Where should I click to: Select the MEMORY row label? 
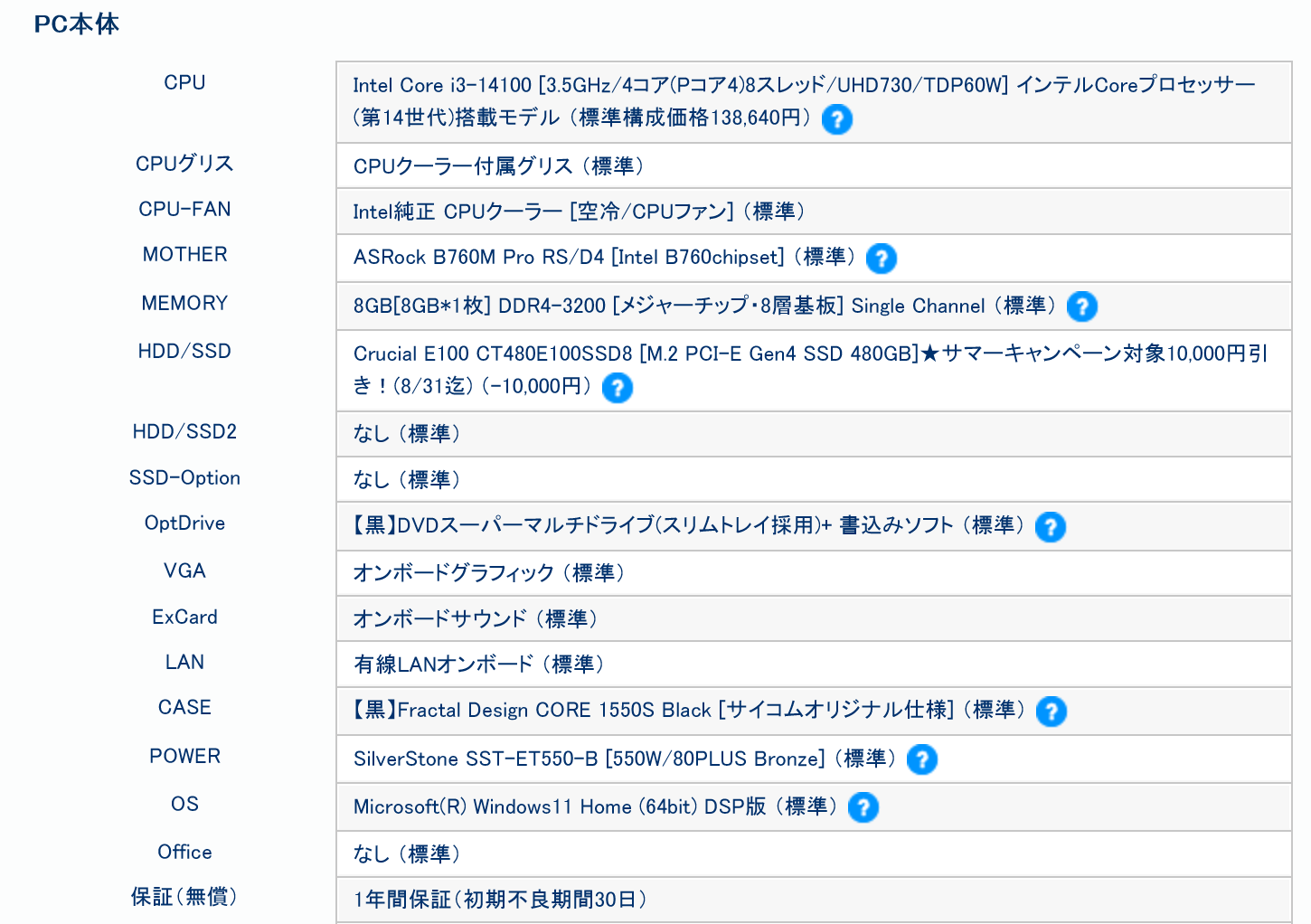pyautogui.click(x=184, y=303)
